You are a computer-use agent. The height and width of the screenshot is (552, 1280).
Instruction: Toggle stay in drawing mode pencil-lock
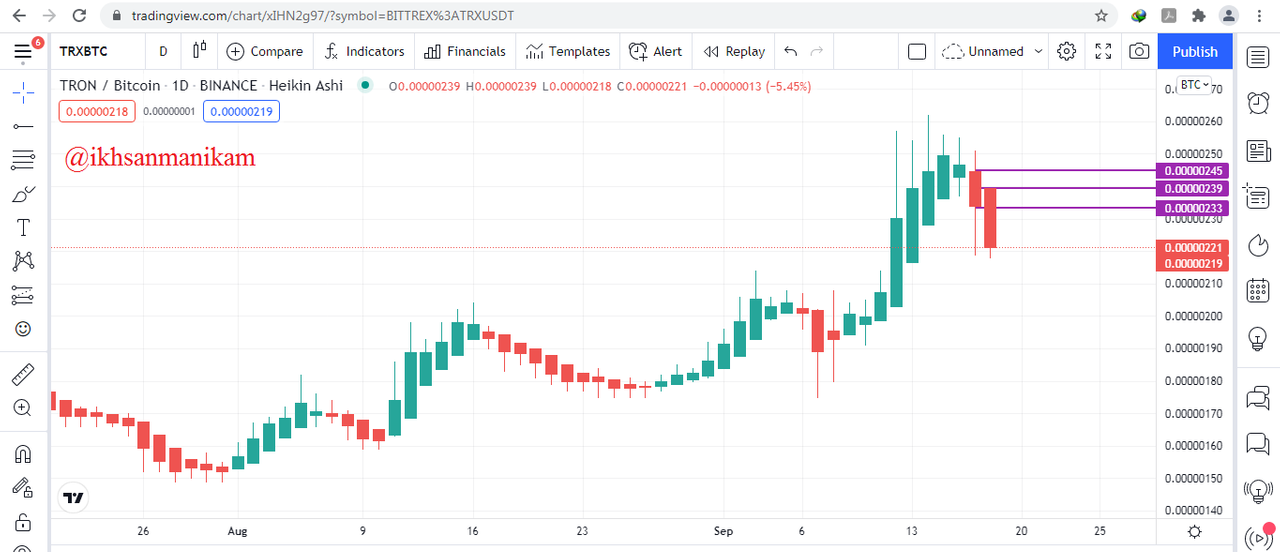tap(23, 488)
